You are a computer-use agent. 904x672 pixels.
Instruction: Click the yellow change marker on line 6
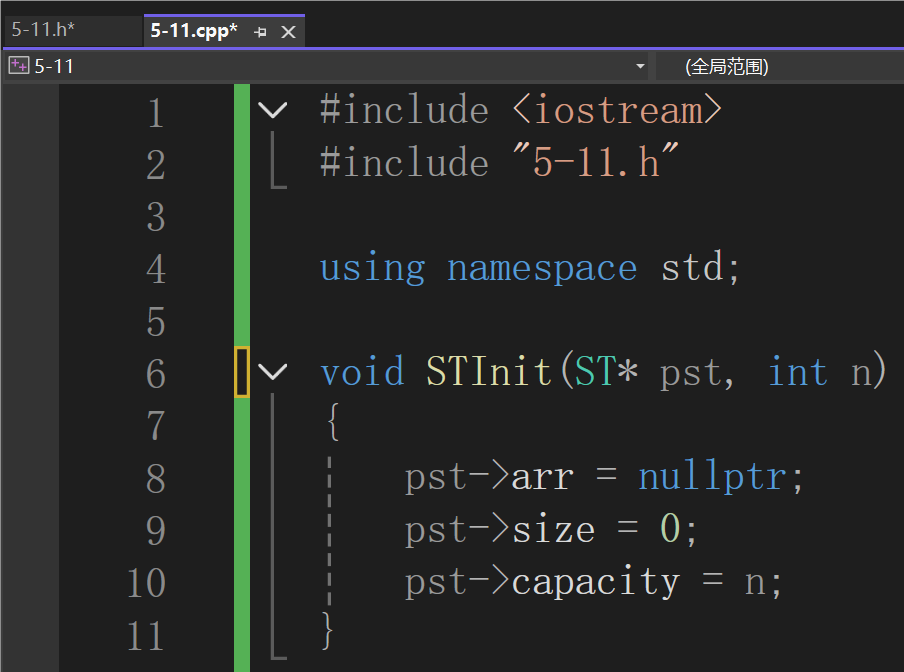tap(242, 372)
